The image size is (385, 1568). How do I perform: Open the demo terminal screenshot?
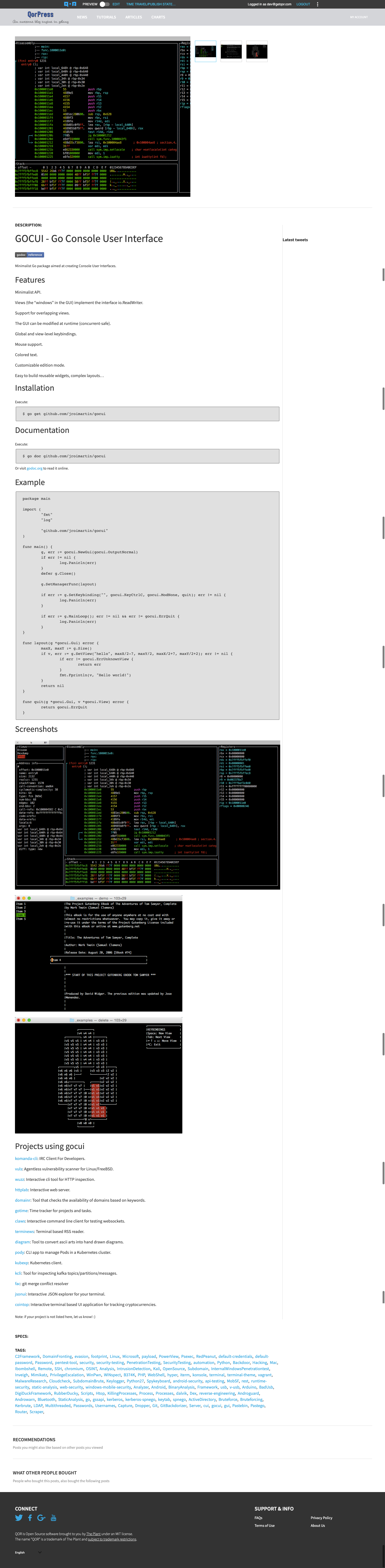[x=99, y=954]
